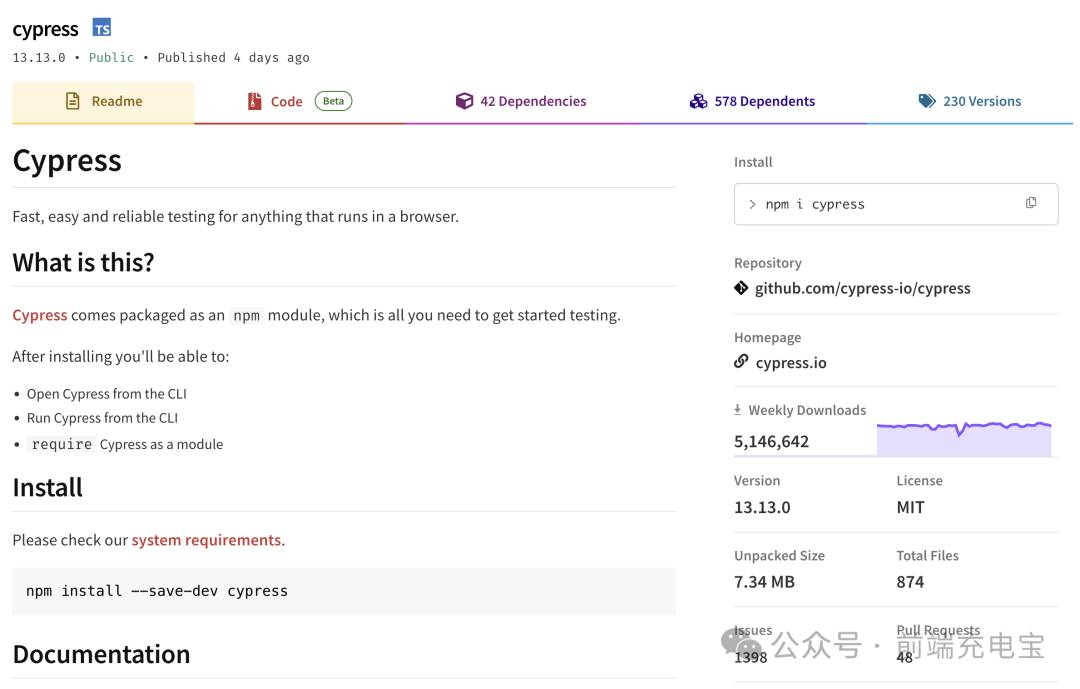Click the 48 pull requests count
The height and width of the screenshot is (689, 1080).
[x=904, y=657]
